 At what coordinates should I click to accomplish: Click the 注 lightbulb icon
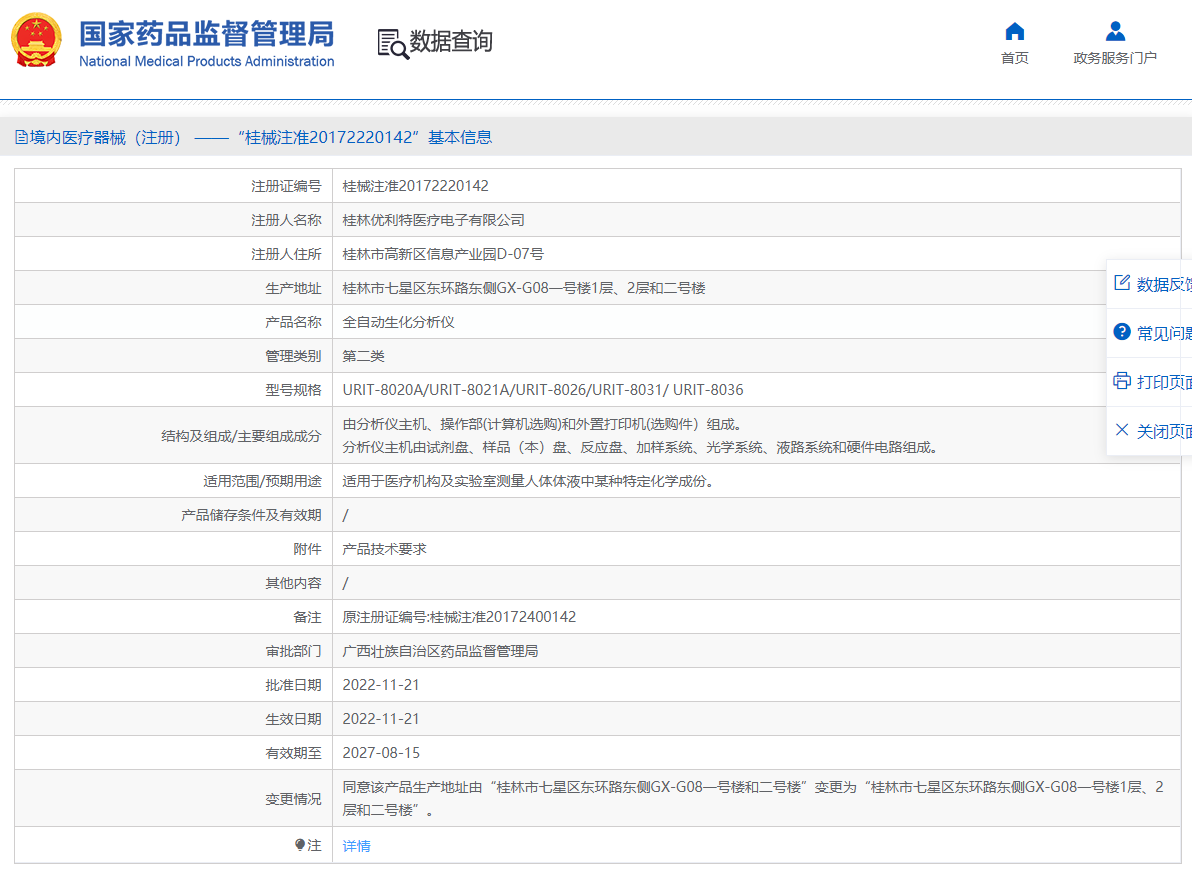click(x=300, y=845)
